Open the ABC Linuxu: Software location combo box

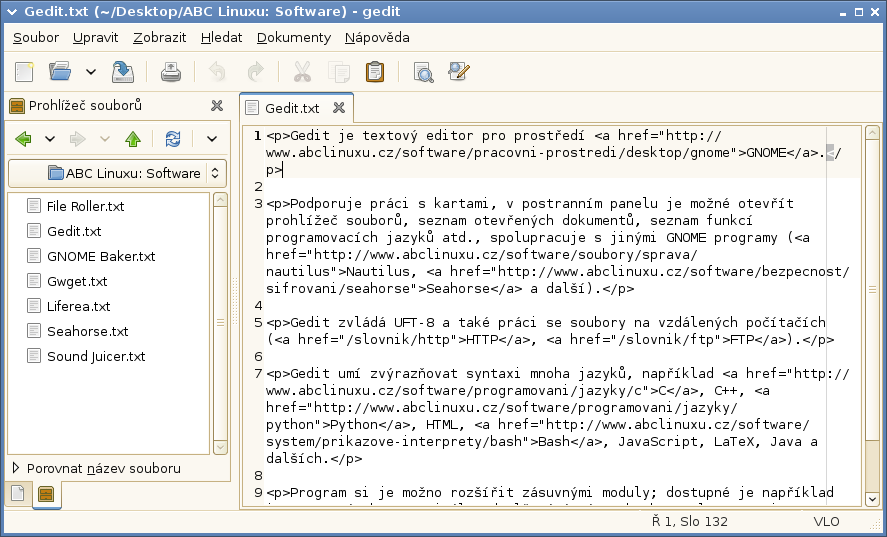pos(118,173)
